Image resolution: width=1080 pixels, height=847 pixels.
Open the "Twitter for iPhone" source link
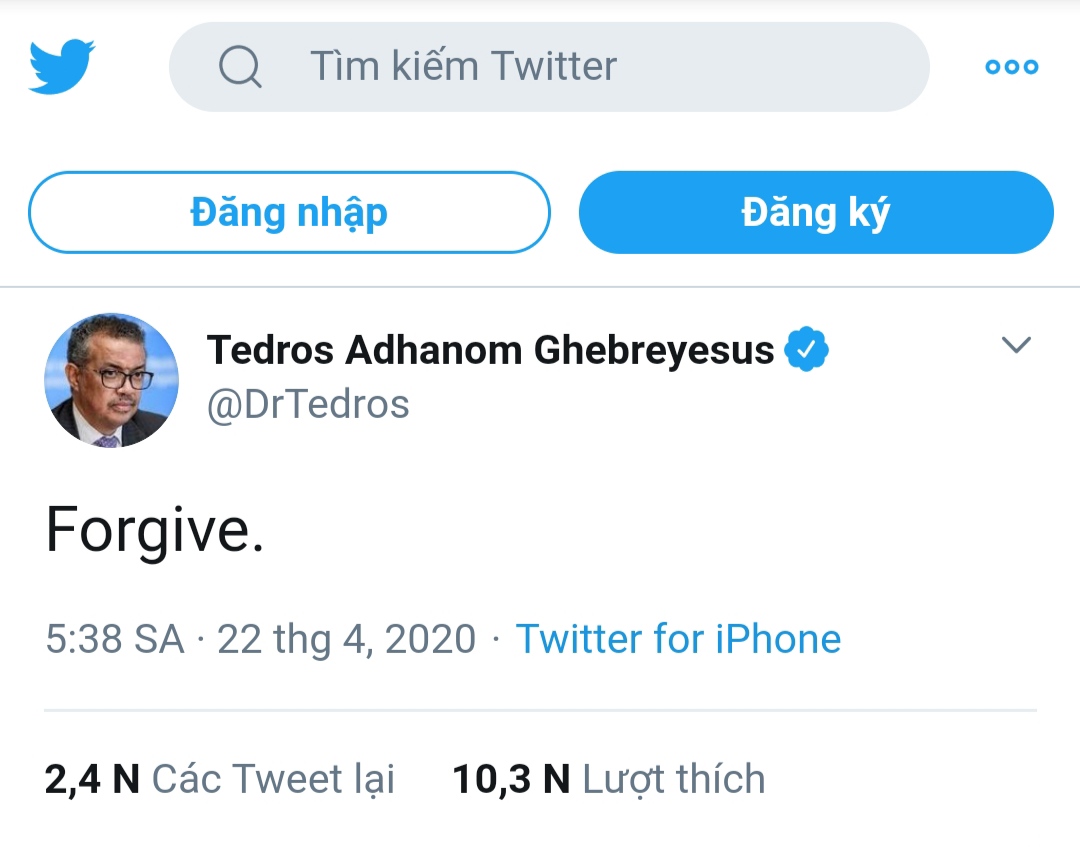point(678,639)
